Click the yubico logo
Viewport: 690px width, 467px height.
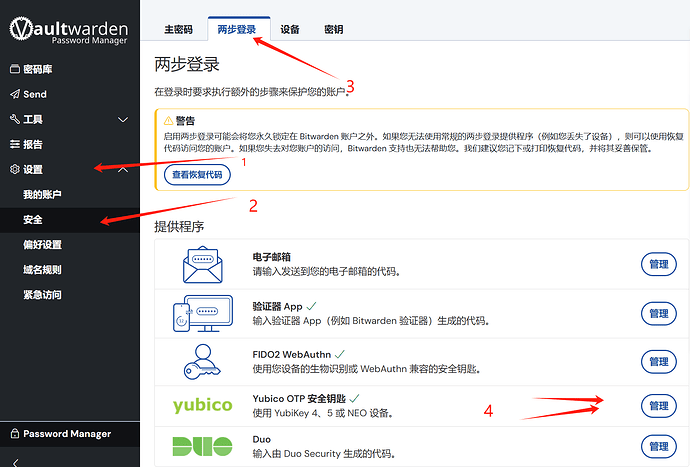pos(202,405)
